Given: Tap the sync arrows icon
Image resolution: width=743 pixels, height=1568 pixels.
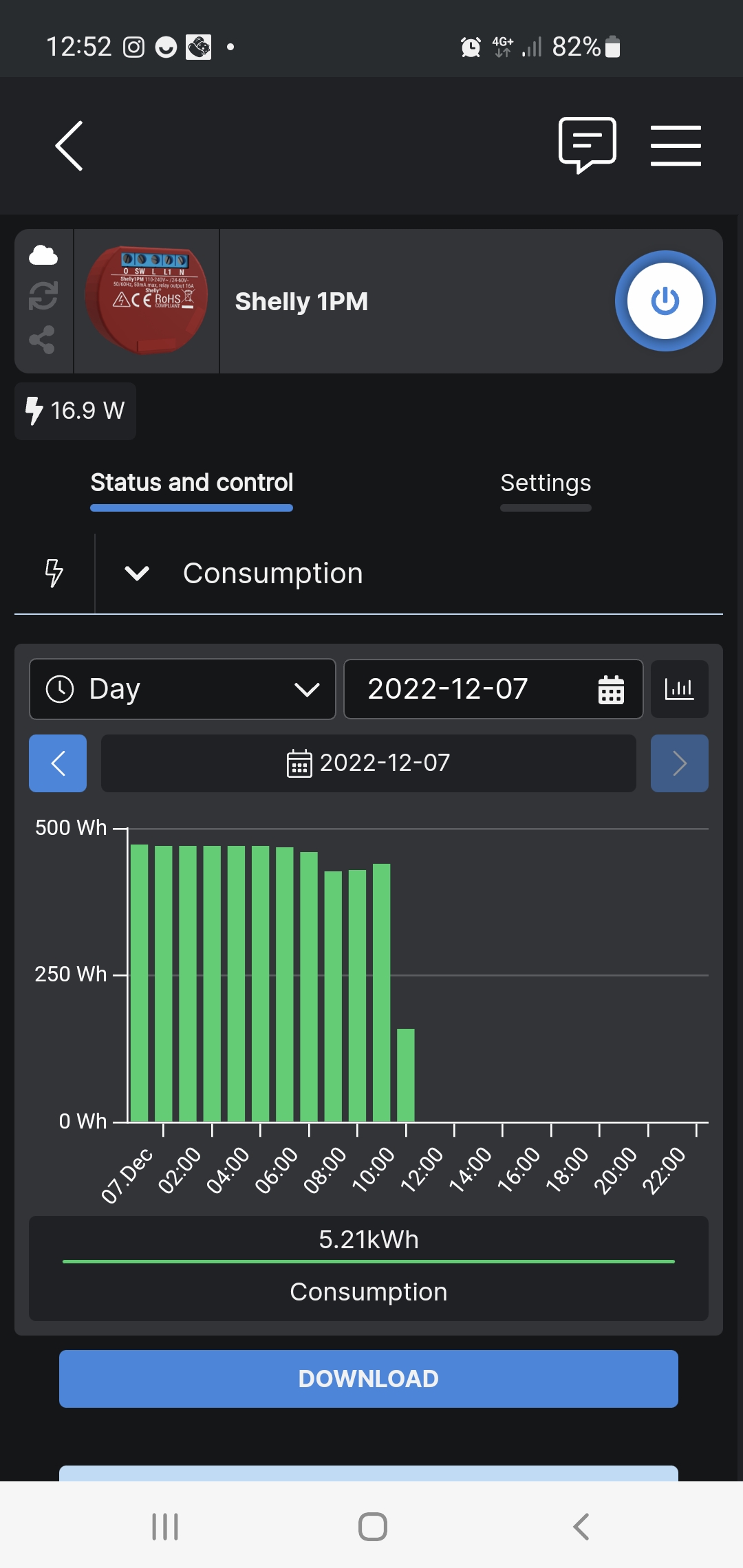Looking at the screenshot, I should 43,296.
